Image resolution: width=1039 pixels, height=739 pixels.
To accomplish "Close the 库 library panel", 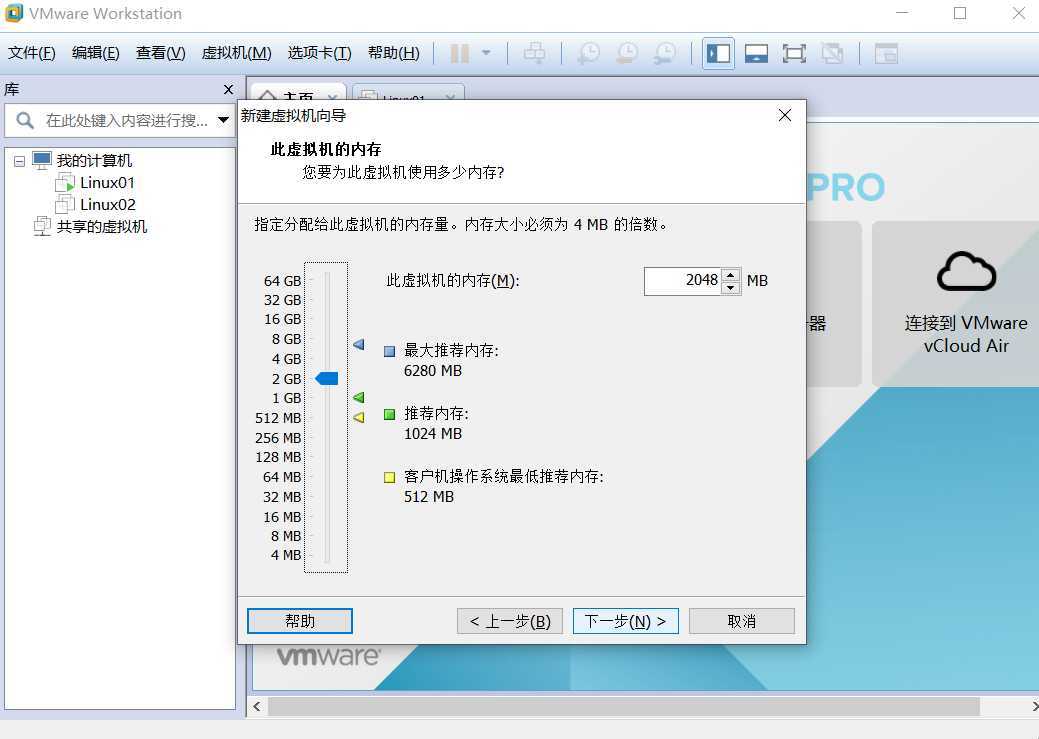I will pos(229,89).
